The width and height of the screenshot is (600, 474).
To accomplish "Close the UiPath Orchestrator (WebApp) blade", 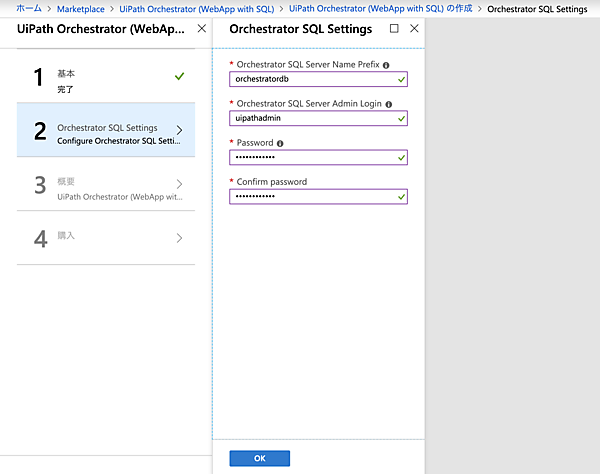I will pyautogui.click(x=202, y=29).
